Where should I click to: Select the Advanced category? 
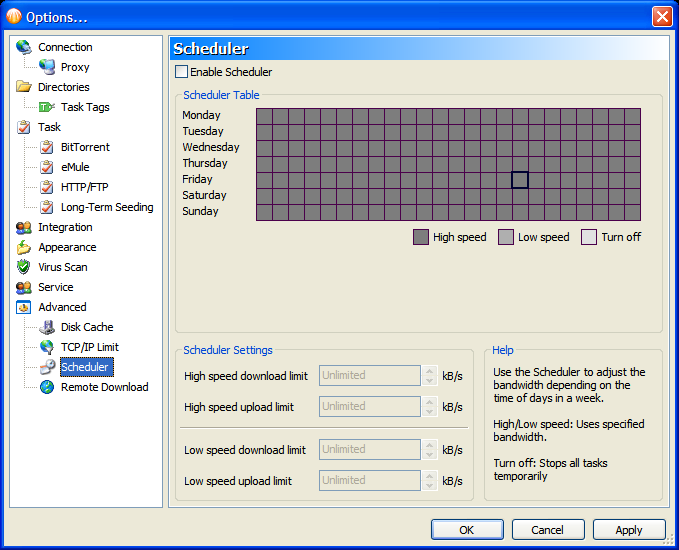coord(62,307)
